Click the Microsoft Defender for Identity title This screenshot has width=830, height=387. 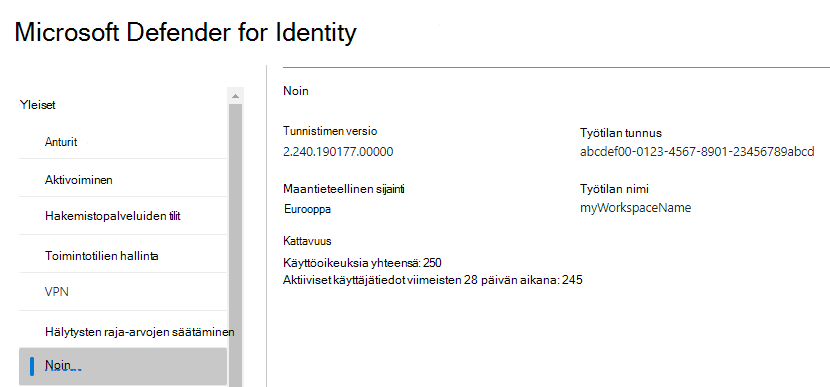185,33
